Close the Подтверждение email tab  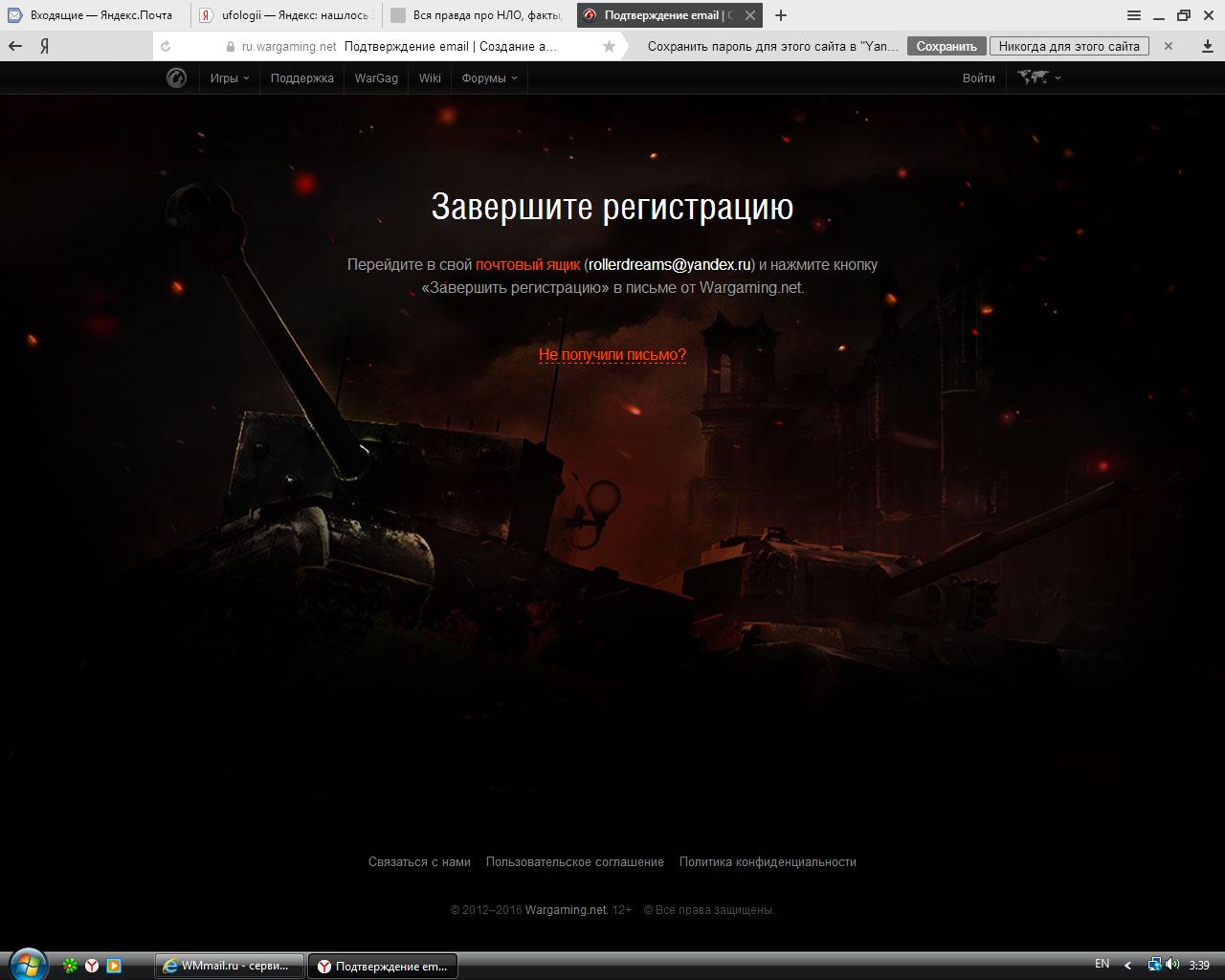750,15
